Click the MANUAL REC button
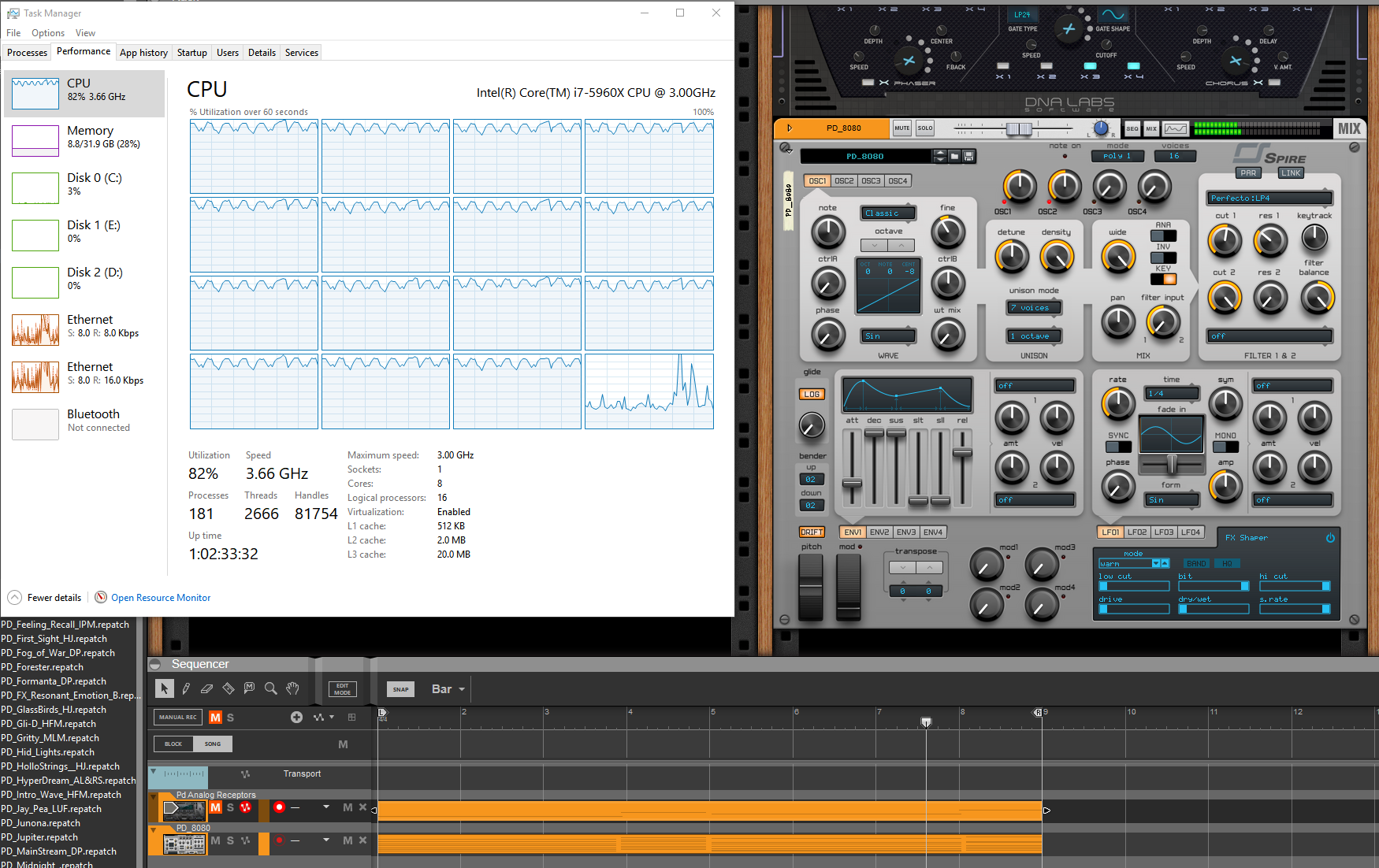1379x868 pixels. click(178, 717)
